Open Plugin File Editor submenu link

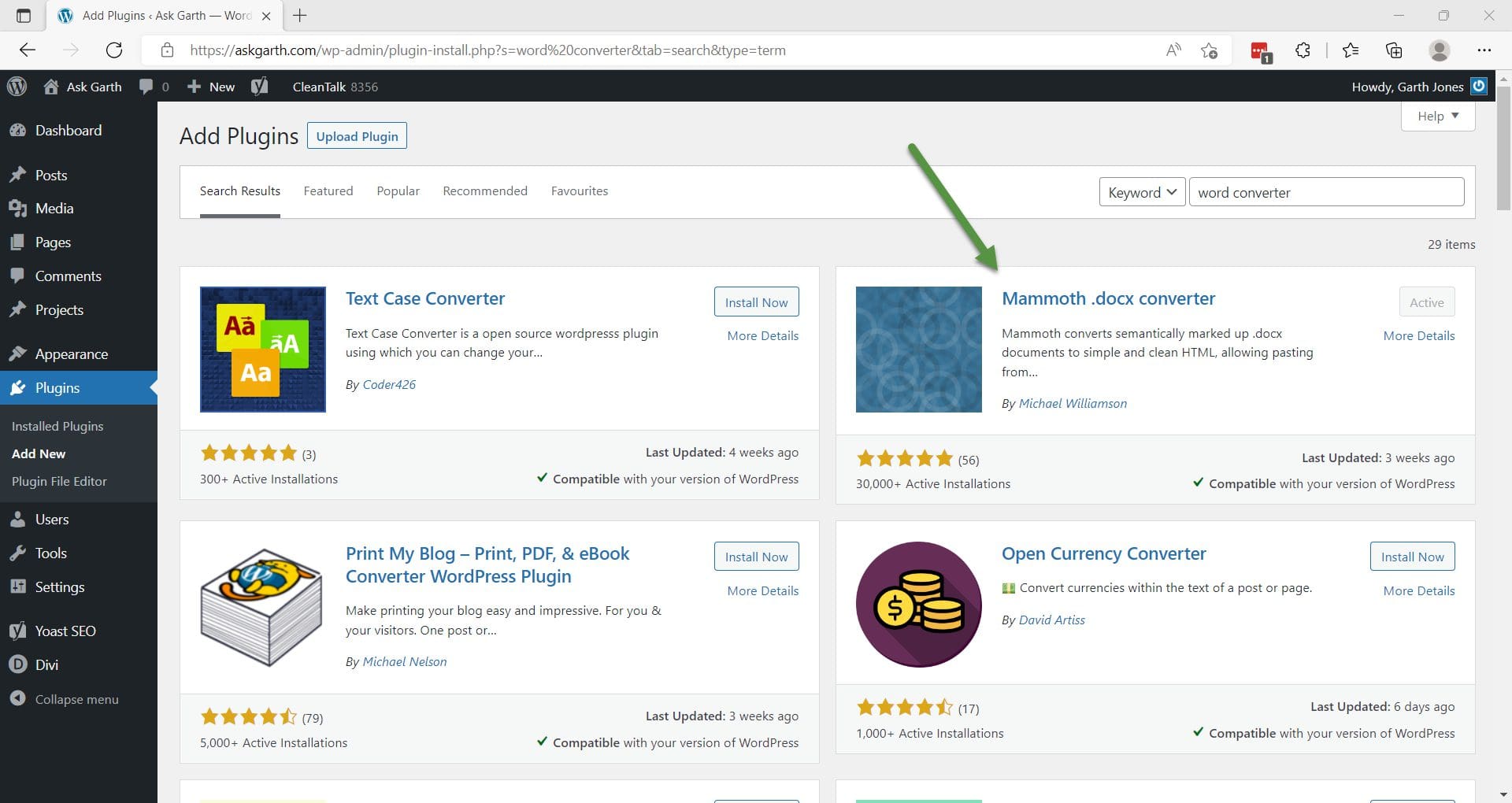click(x=59, y=481)
